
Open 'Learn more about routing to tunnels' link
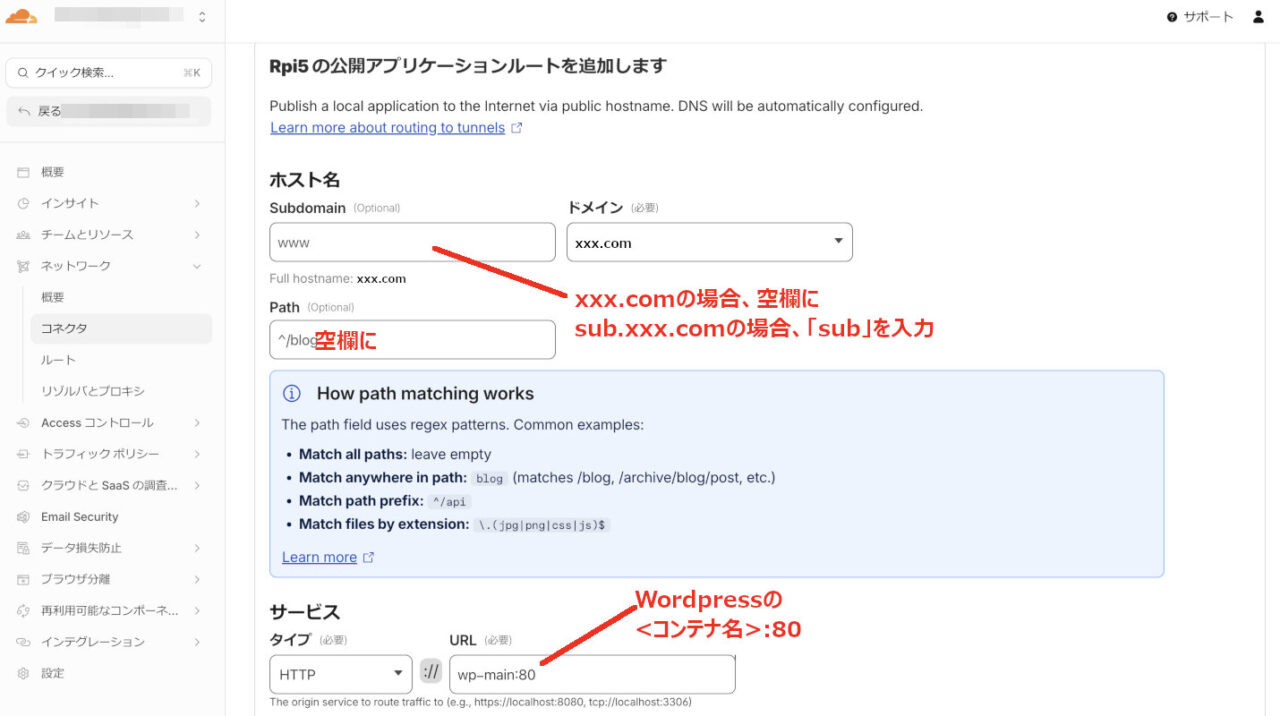tap(387, 128)
